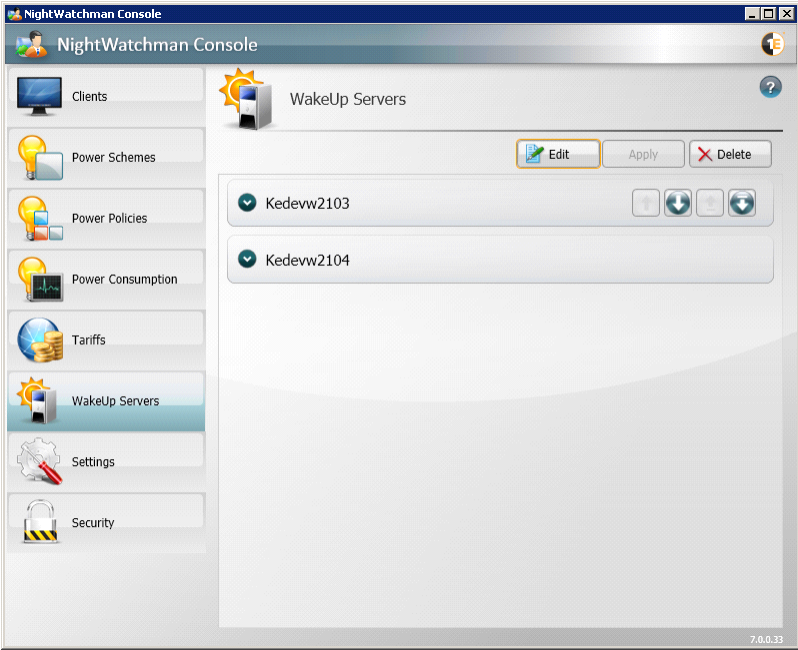This screenshot has height=650, width=798.
Task: Expand the Kedevw2103 server entry
Action: coord(247,203)
